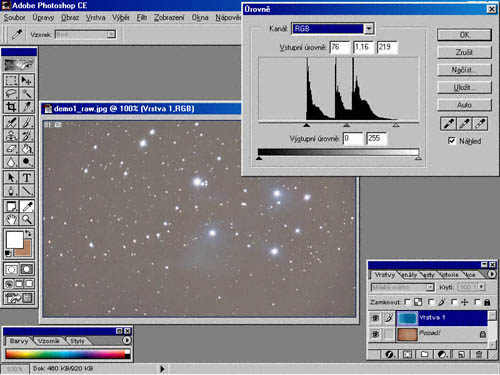The height and width of the screenshot is (375, 500).
Task: Select the Magic Wand tool
Action: tap(27, 93)
